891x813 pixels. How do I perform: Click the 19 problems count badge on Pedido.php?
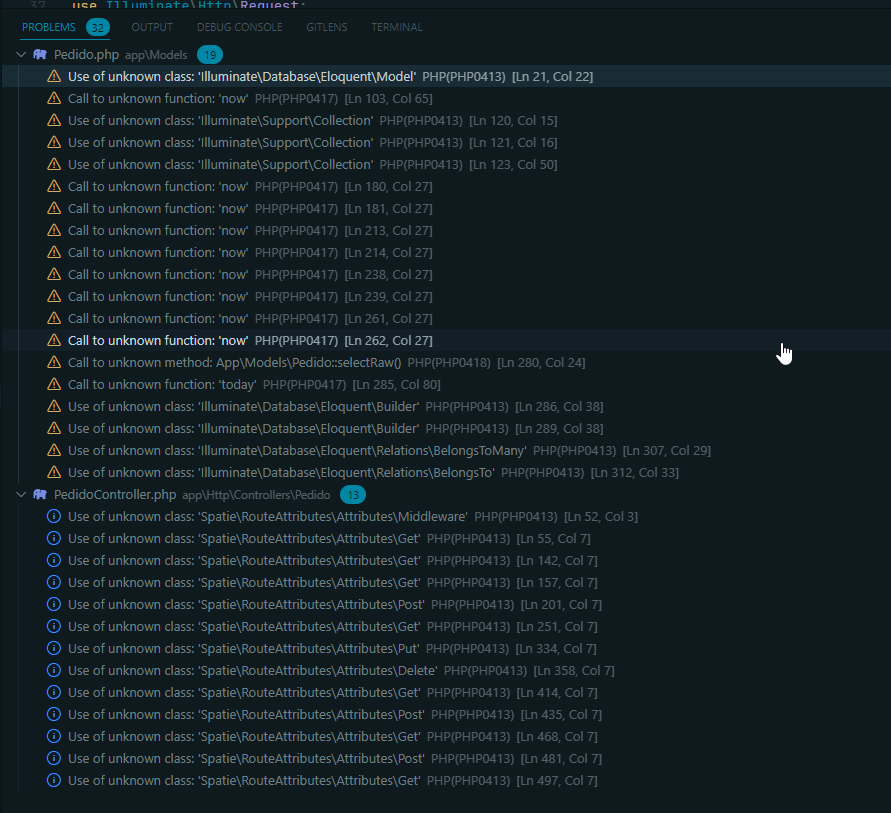[210, 54]
